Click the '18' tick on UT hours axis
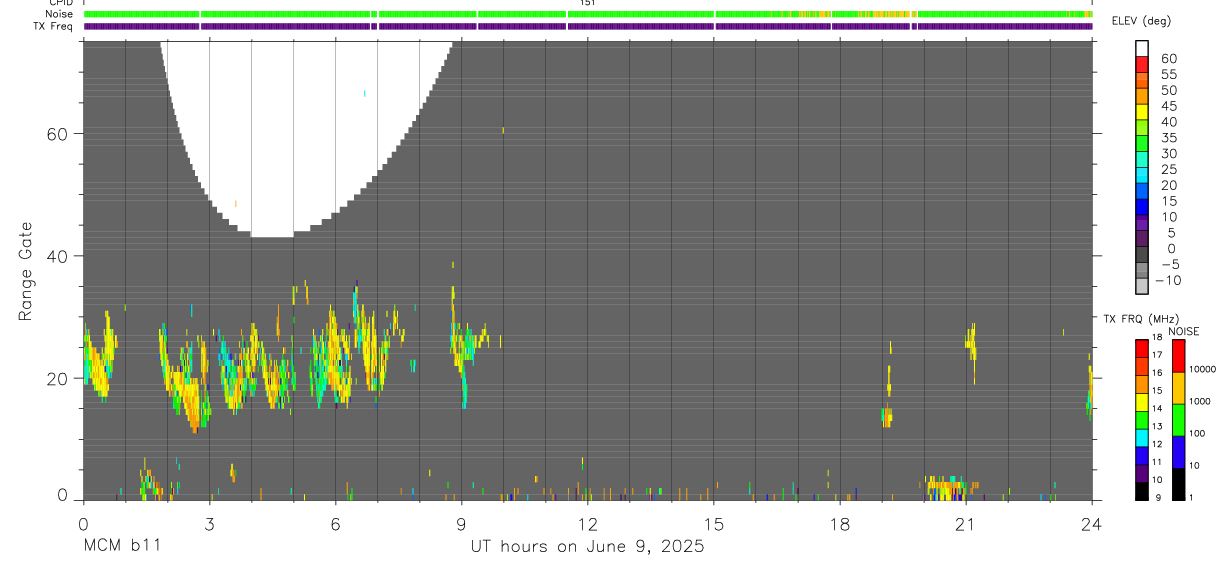Image resolution: width=1228 pixels, height=567 pixels. tap(839, 523)
